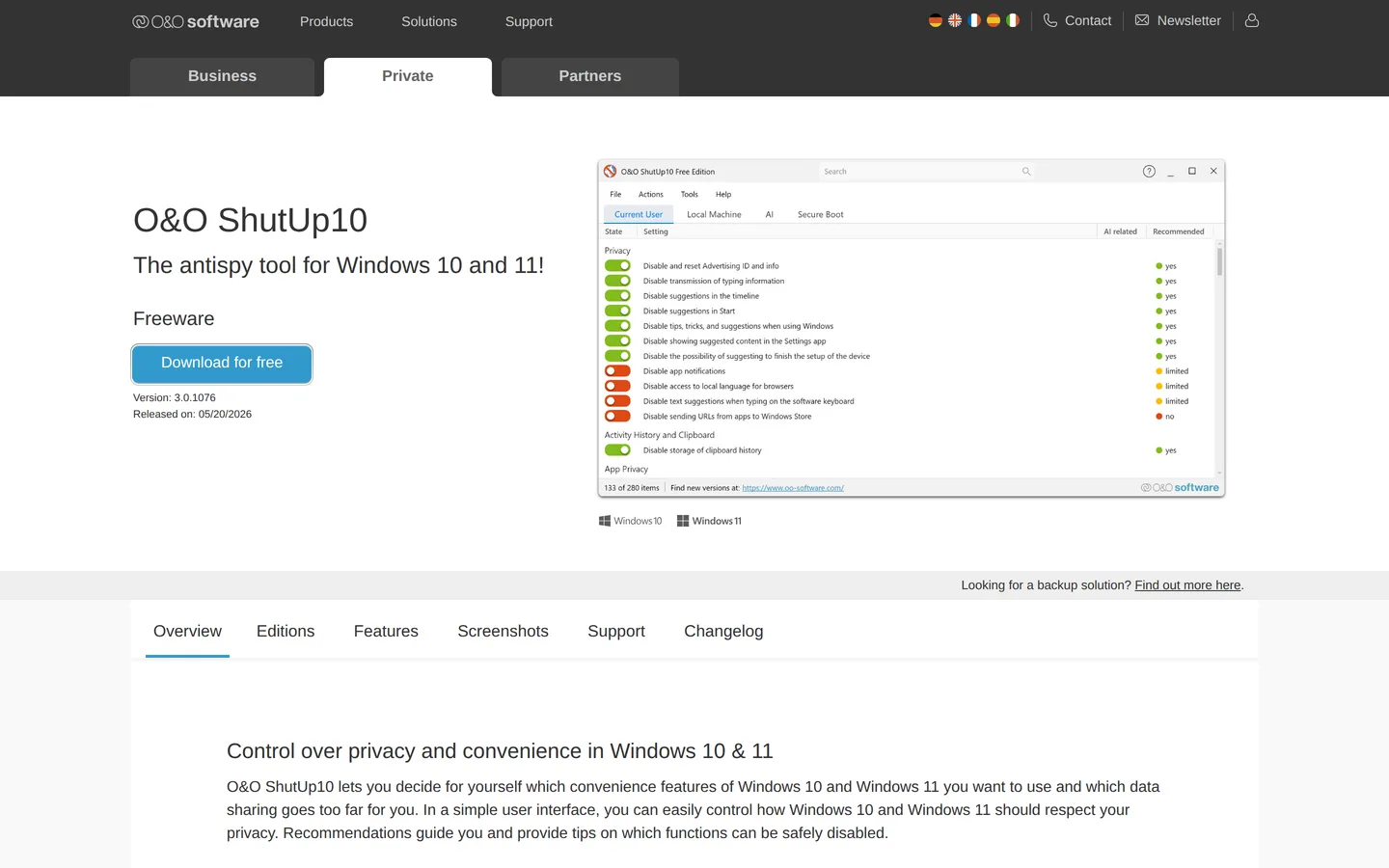Click O&O software logo in ShutUp10 status bar
Viewport: 1389px width, 868px height.
pos(1180,488)
